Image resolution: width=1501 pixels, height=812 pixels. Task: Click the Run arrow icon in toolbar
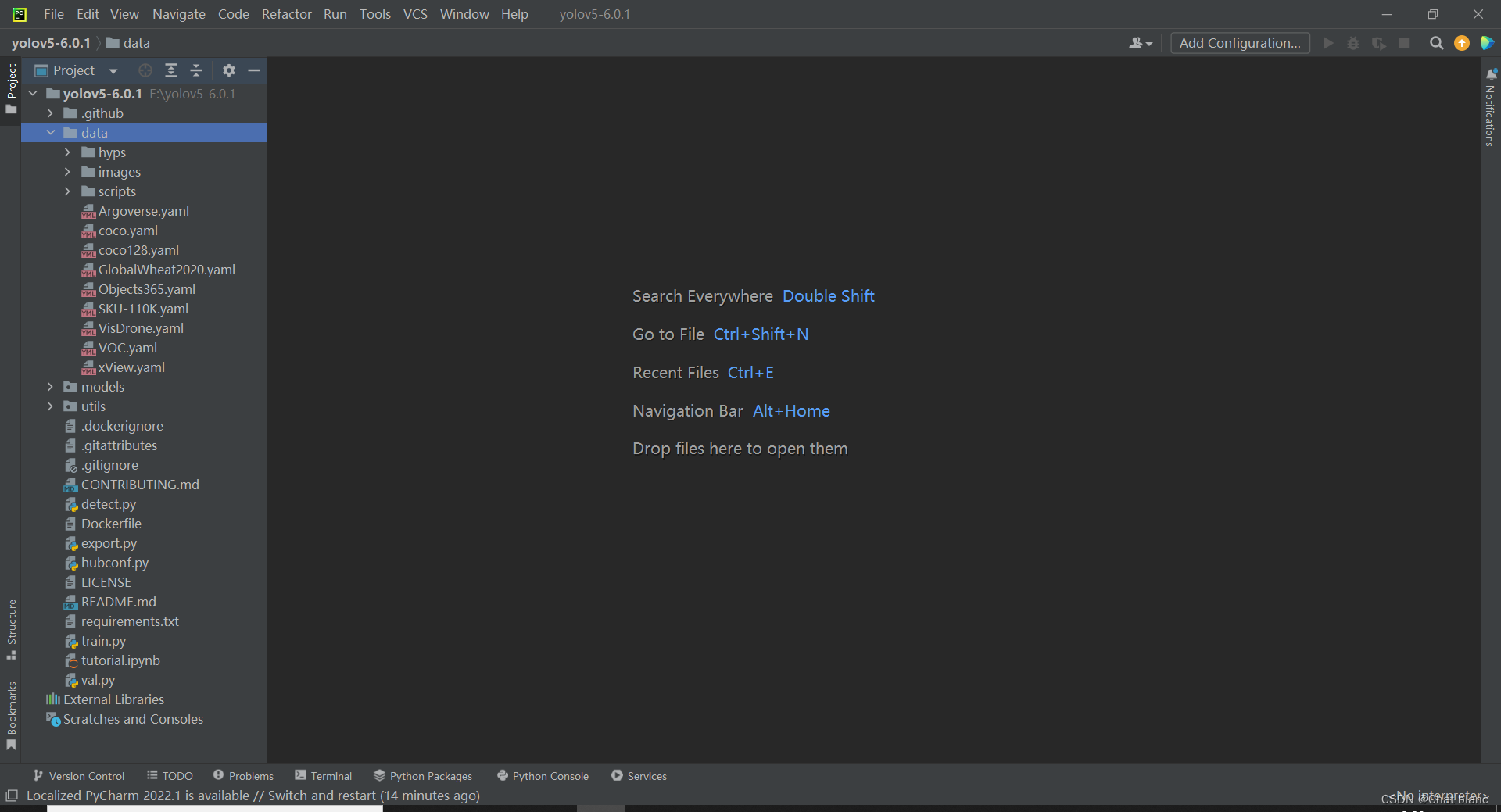[1328, 43]
